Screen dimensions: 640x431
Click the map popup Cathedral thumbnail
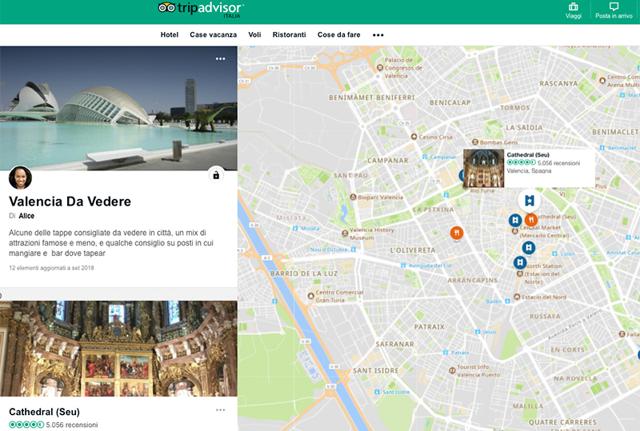coord(483,169)
